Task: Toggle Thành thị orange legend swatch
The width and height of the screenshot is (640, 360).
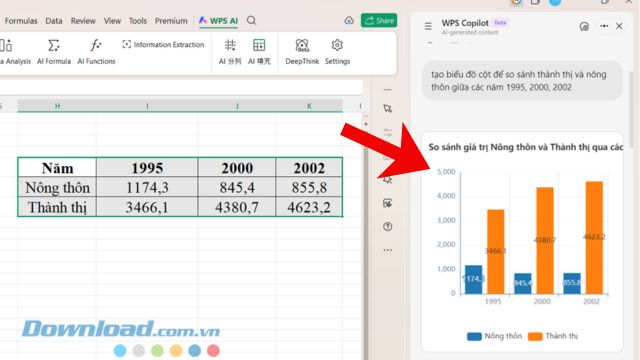Action: (535, 336)
